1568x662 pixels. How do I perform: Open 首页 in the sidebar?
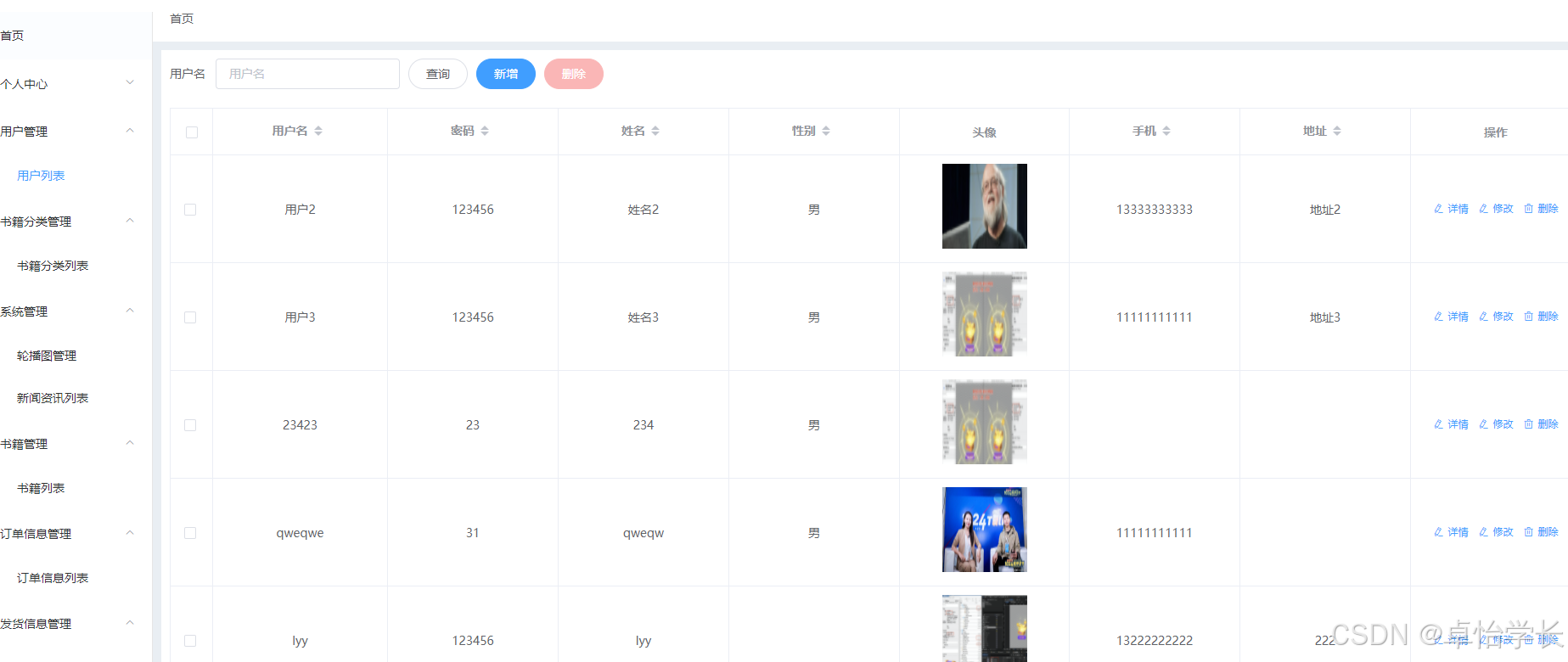click(12, 36)
